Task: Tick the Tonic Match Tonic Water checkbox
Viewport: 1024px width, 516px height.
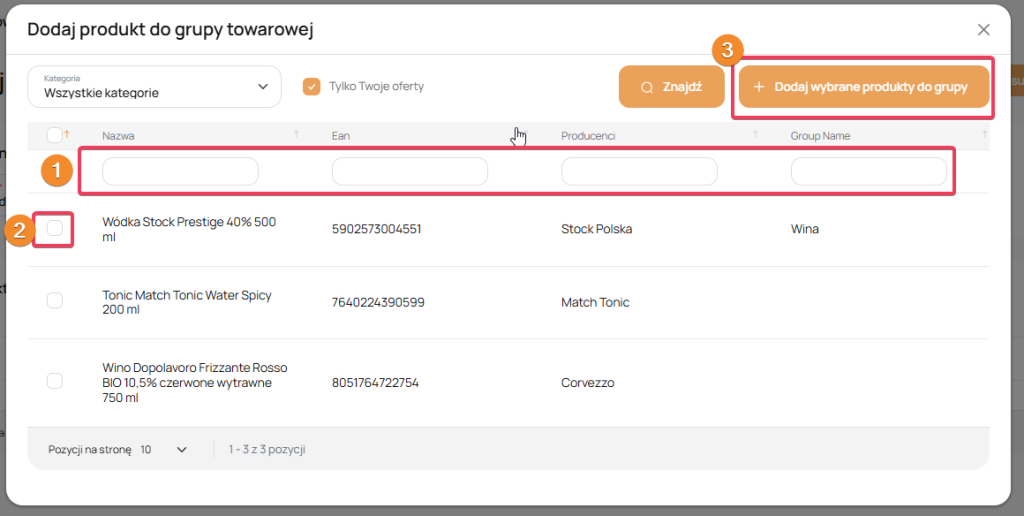Action: tap(55, 301)
